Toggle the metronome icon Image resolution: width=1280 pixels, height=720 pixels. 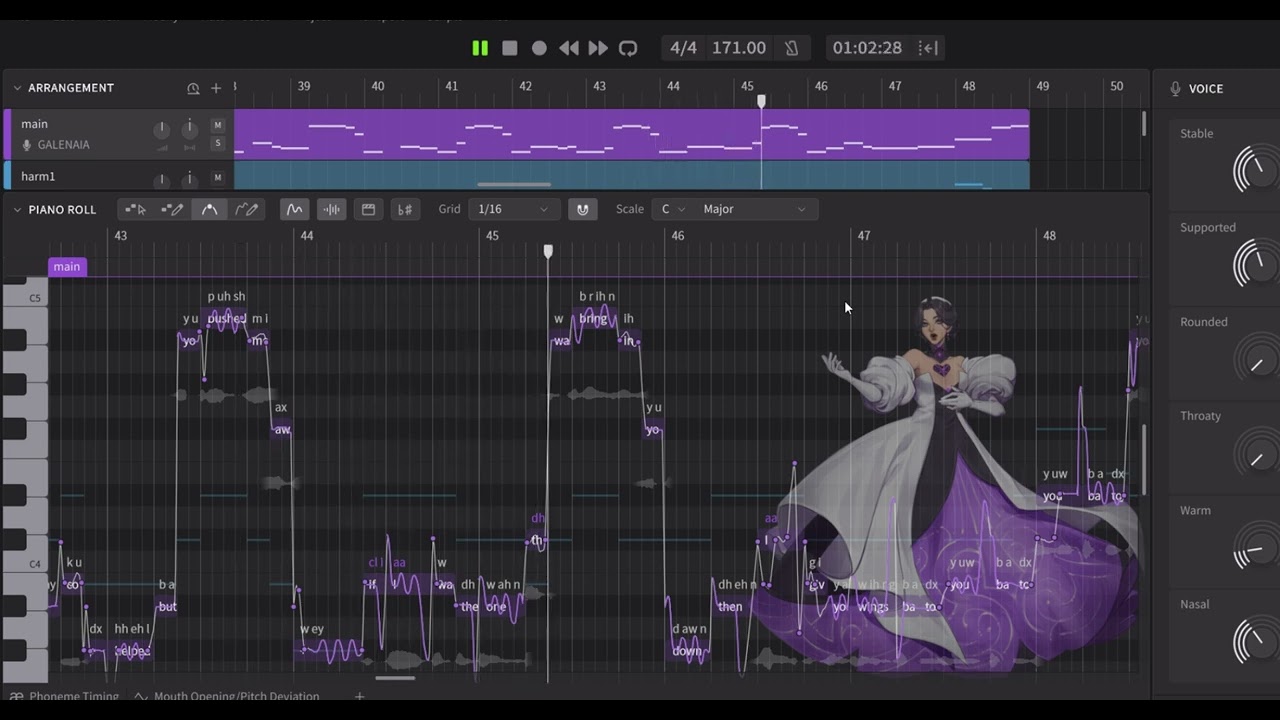click(x=791, y=48)
